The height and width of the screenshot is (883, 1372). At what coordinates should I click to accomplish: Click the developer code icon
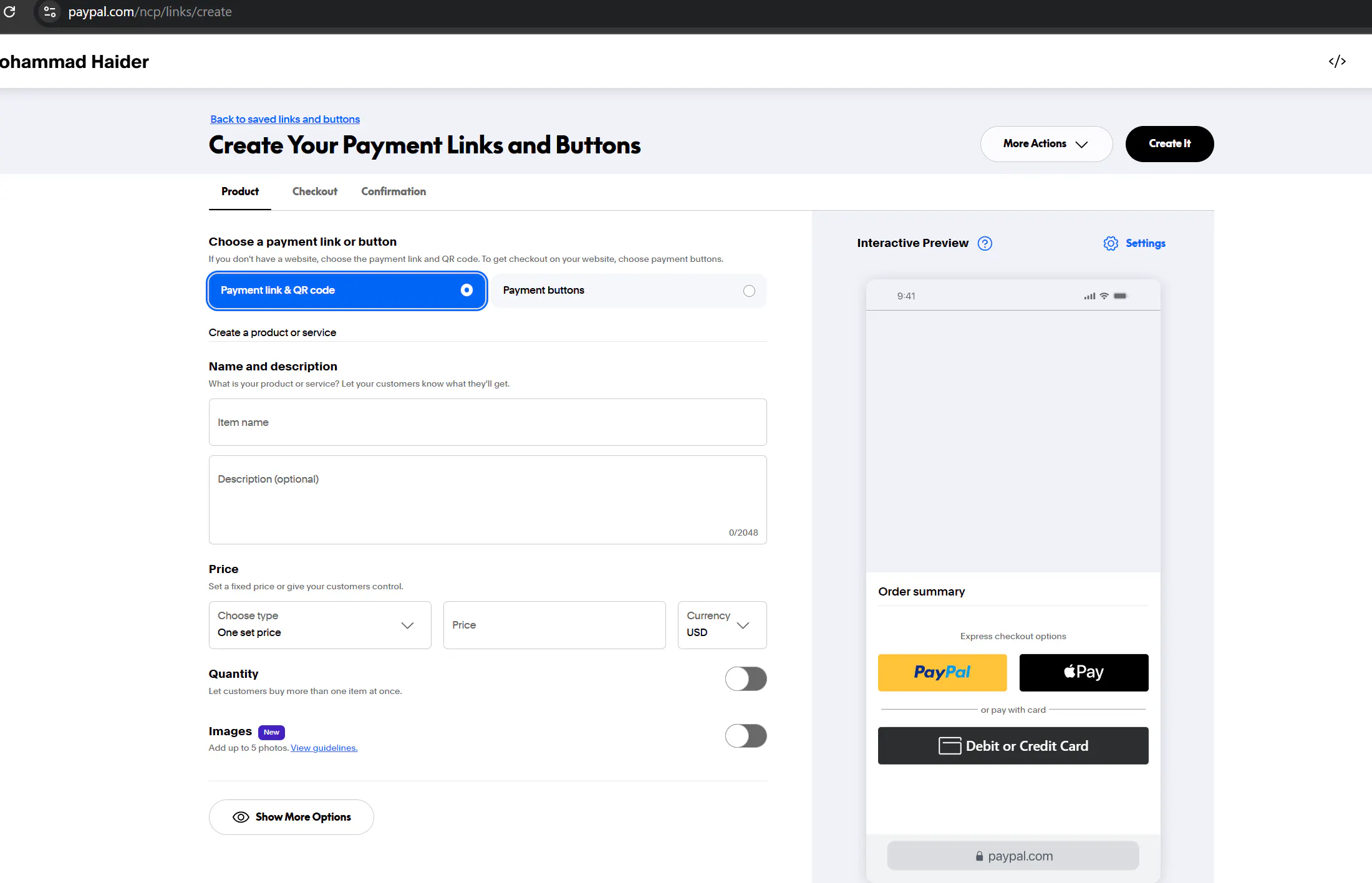pos(1337,61)
